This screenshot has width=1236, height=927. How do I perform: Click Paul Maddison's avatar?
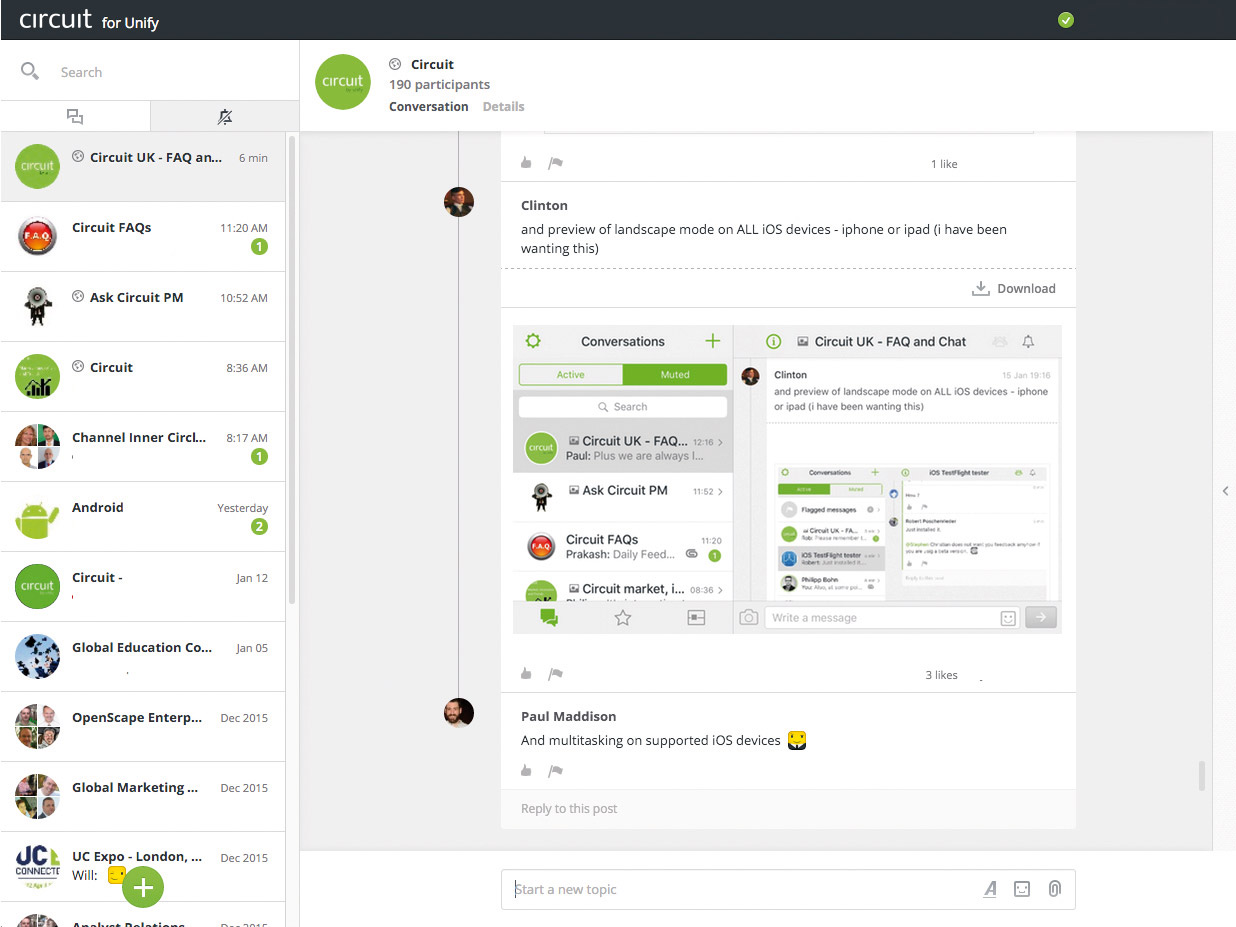(x=458, y=713)
